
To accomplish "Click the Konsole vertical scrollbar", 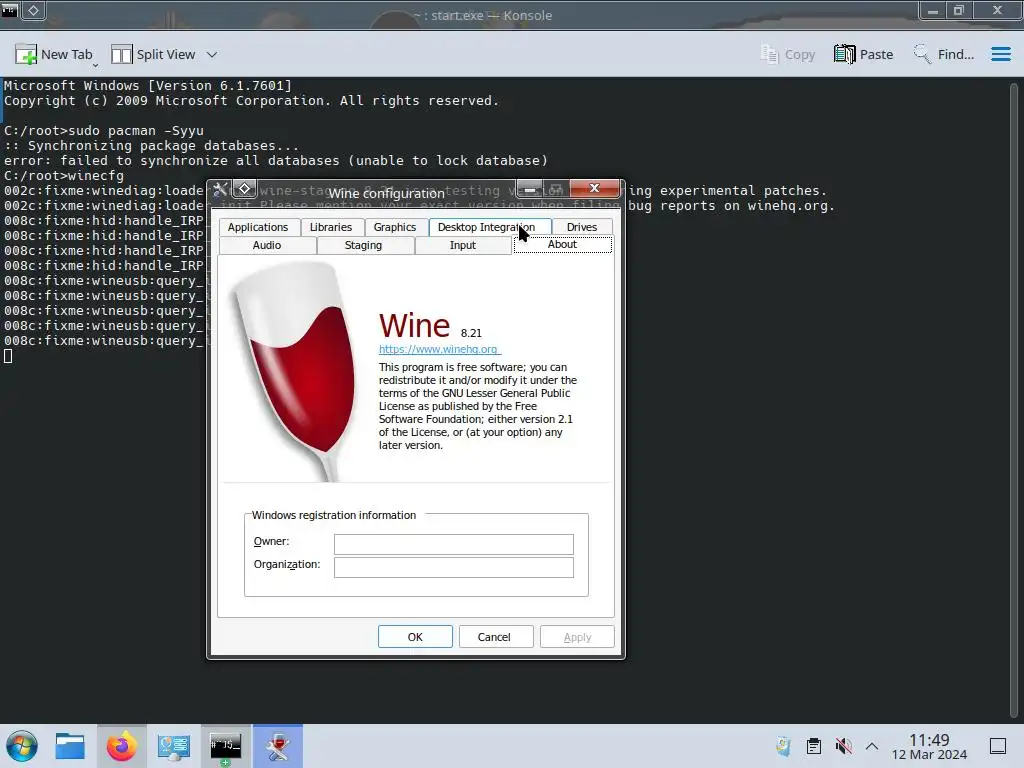I will [x=1014, y=398].
